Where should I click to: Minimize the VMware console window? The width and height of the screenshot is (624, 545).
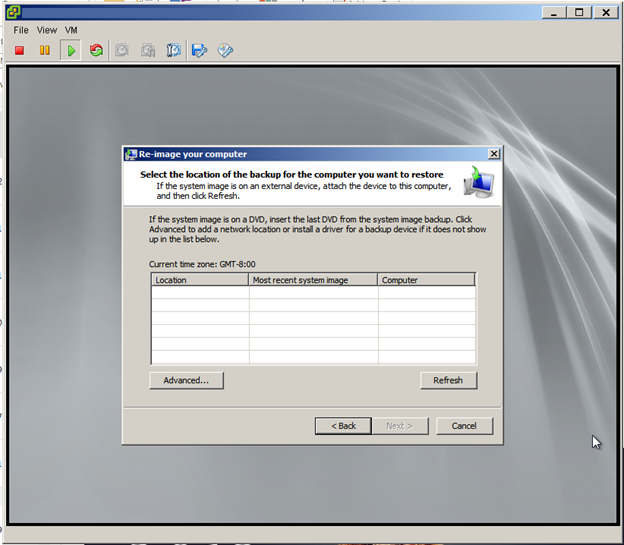pyautogui.click(x=554, y=12)
